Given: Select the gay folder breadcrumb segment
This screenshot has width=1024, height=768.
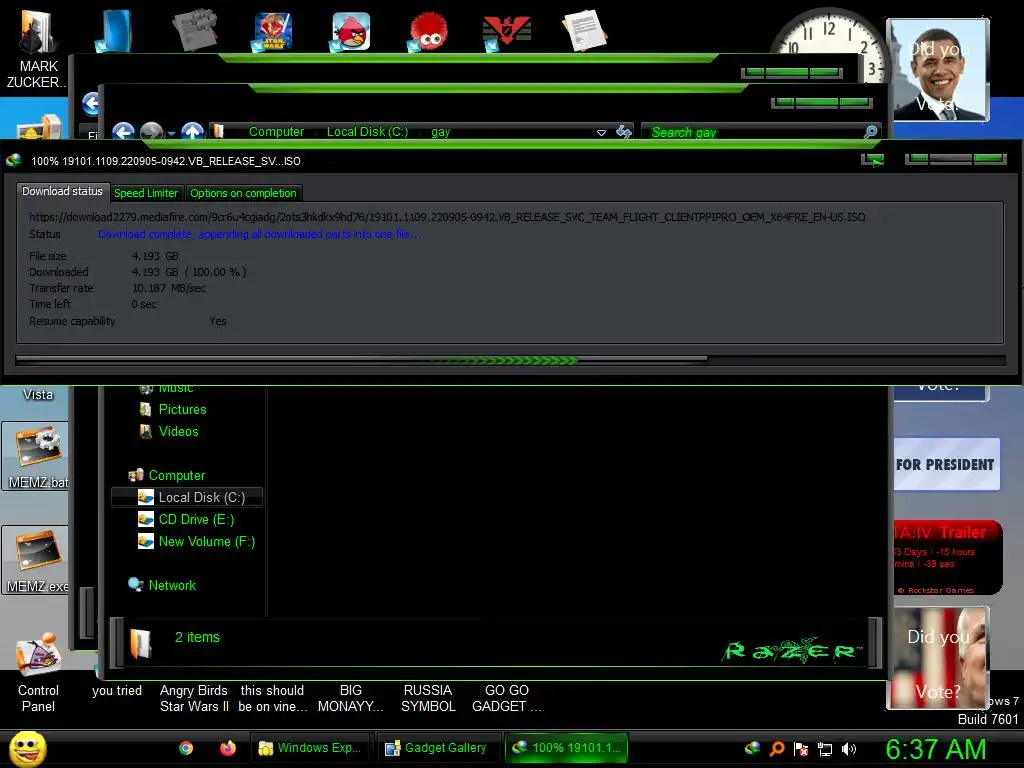Looking at the screenshot, I should click(441, 132).
